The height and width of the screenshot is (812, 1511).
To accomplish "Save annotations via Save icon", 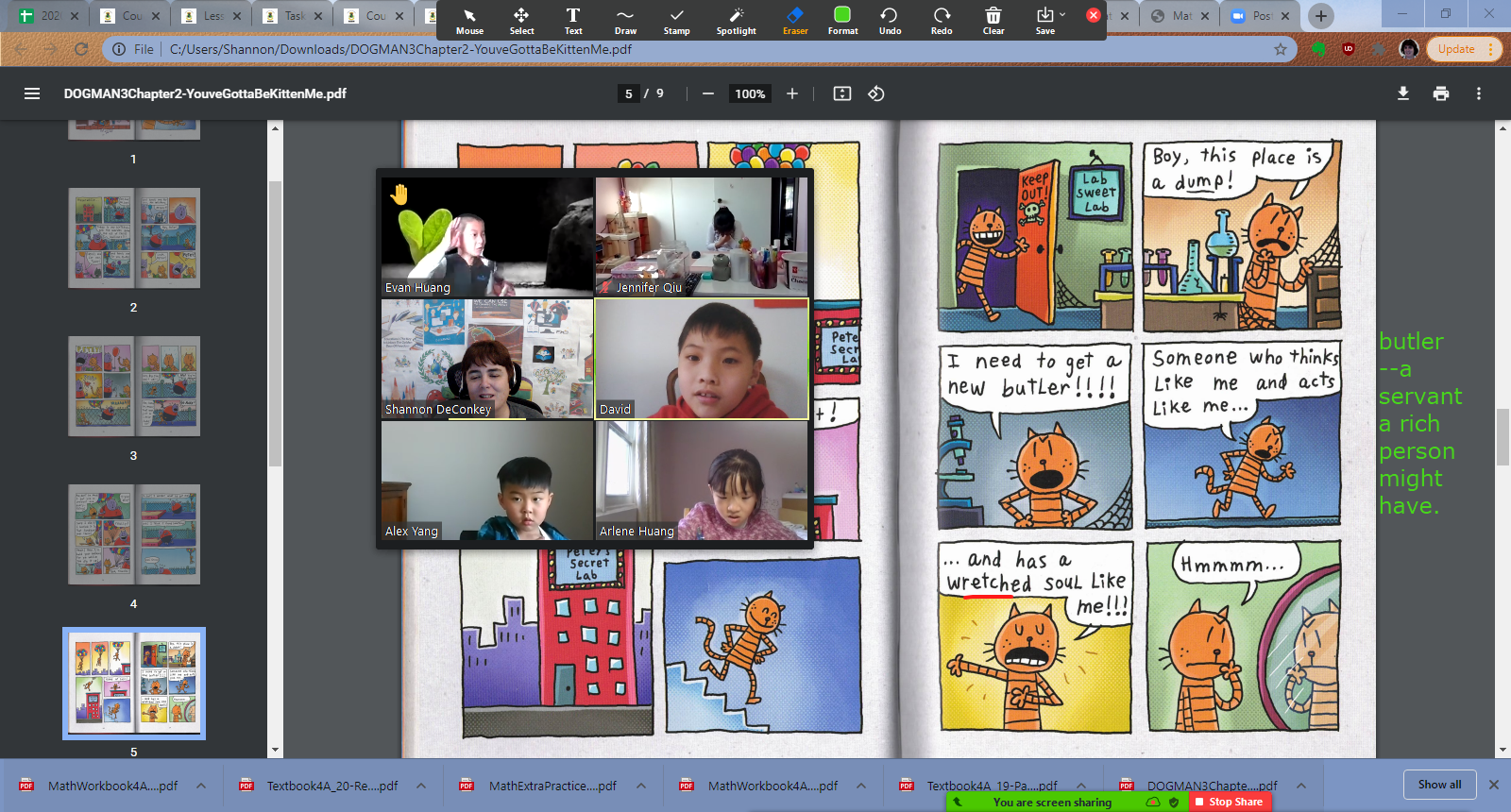I will (x=1044, y=21).
